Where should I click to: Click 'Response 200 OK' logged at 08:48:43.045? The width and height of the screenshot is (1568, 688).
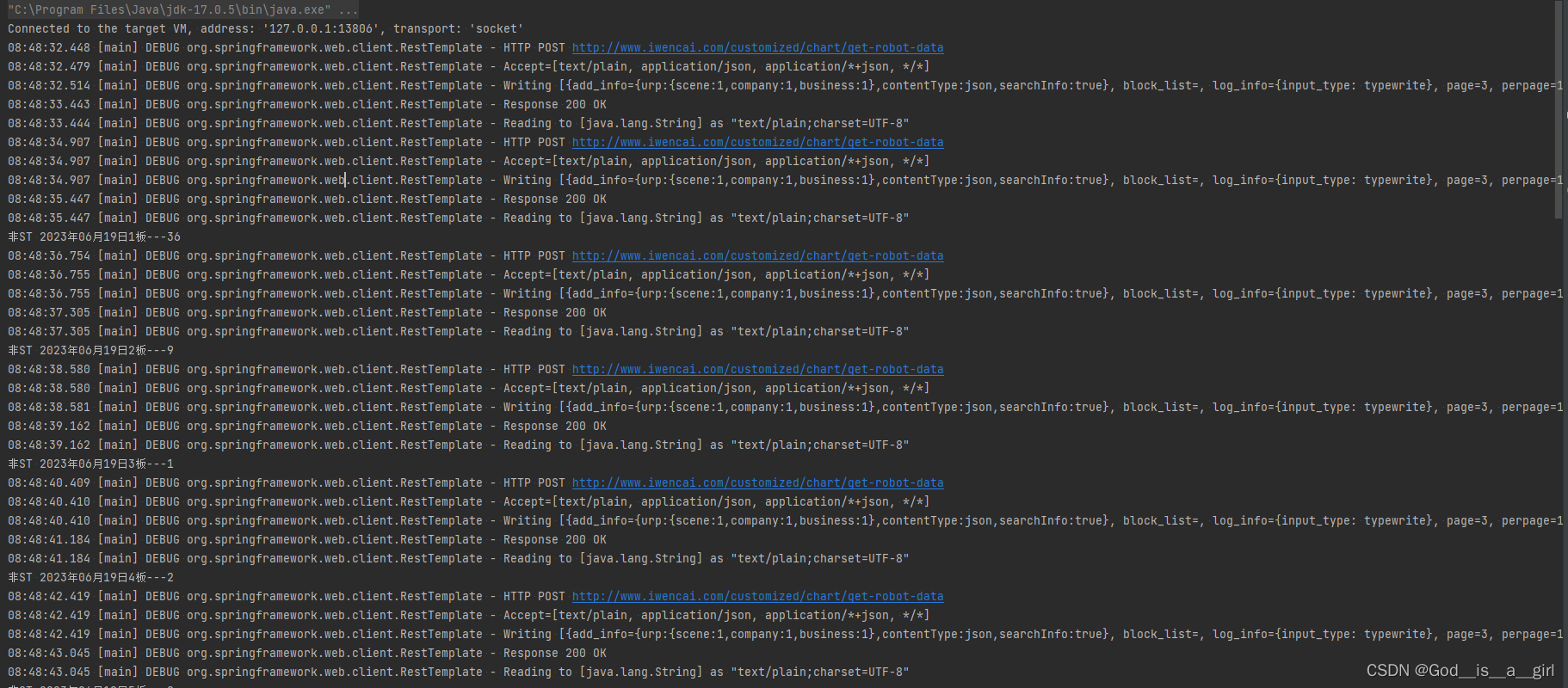coord(555,654)
